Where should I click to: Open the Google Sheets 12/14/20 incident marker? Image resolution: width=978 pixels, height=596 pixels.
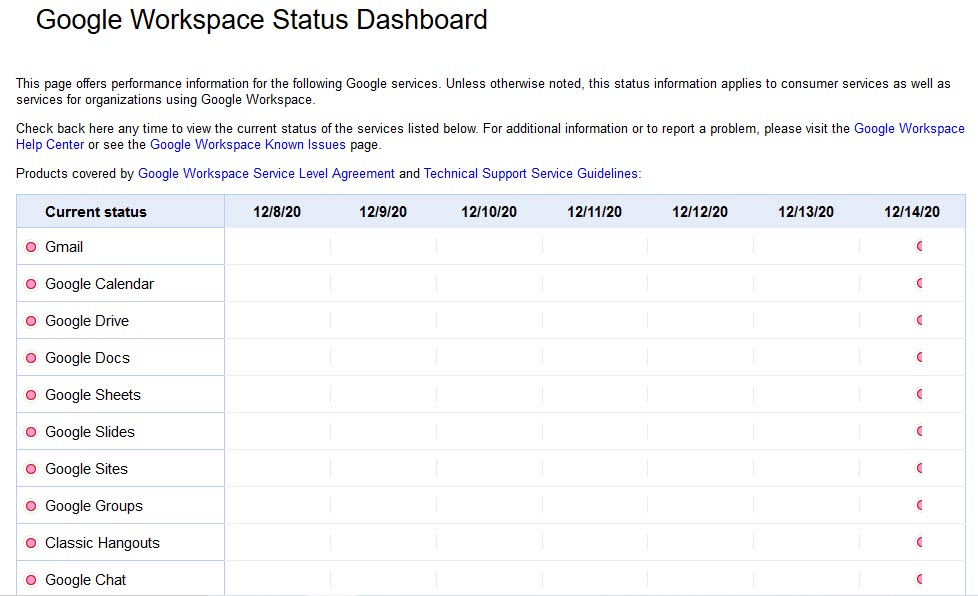pyautogui.click(x=919, y=394)
